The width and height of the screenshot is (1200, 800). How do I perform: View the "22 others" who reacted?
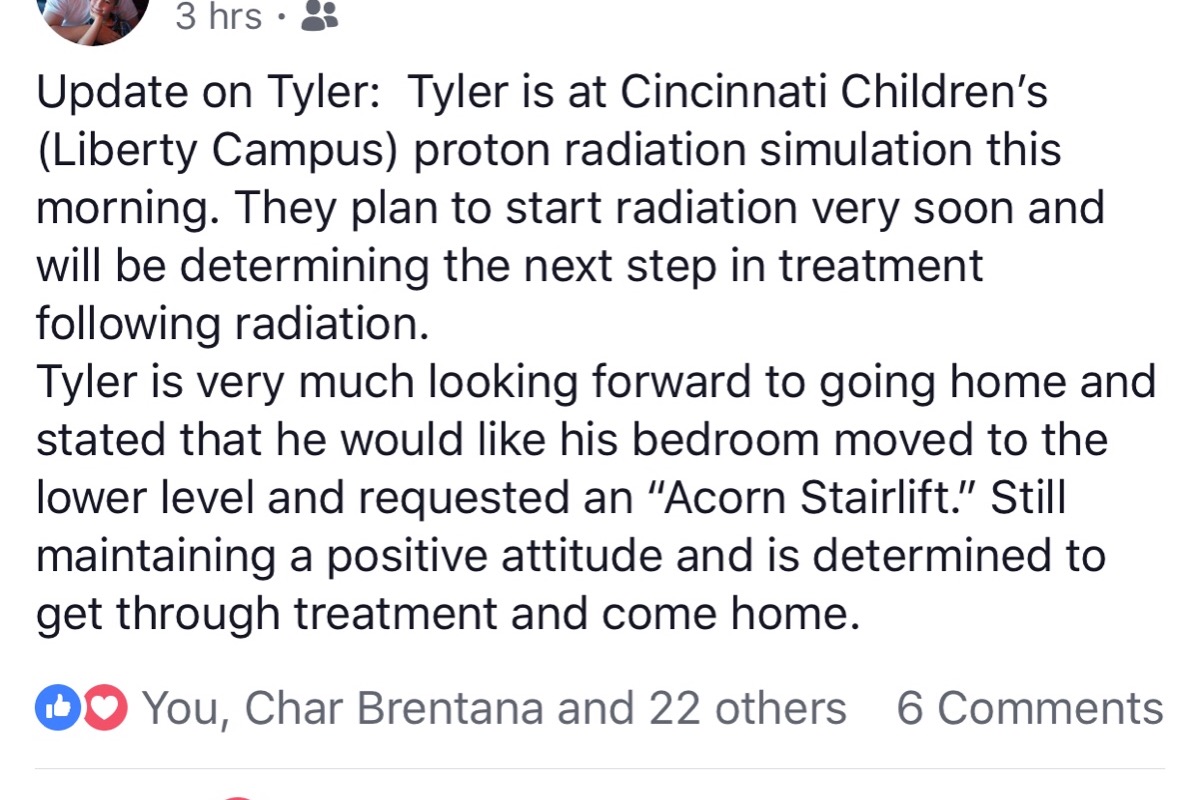point(747,709)
